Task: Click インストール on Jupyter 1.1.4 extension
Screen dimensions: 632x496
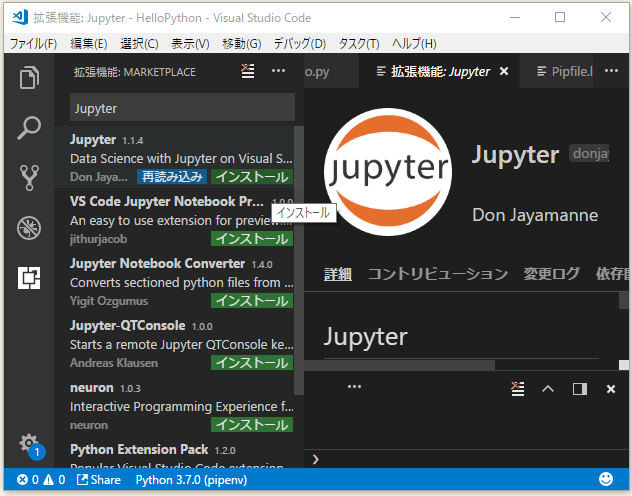Action: tap(252, 177)
